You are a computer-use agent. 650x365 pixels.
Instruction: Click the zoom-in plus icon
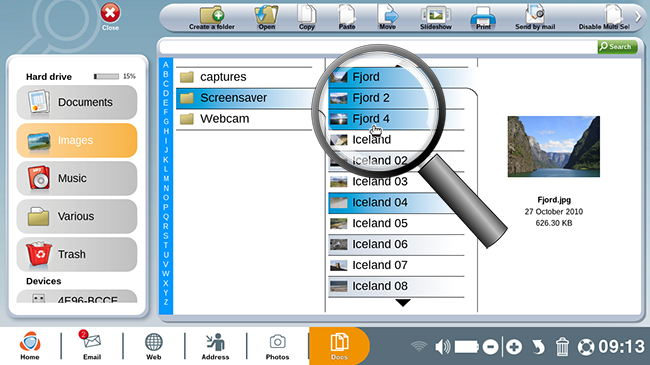coord(514,347)
